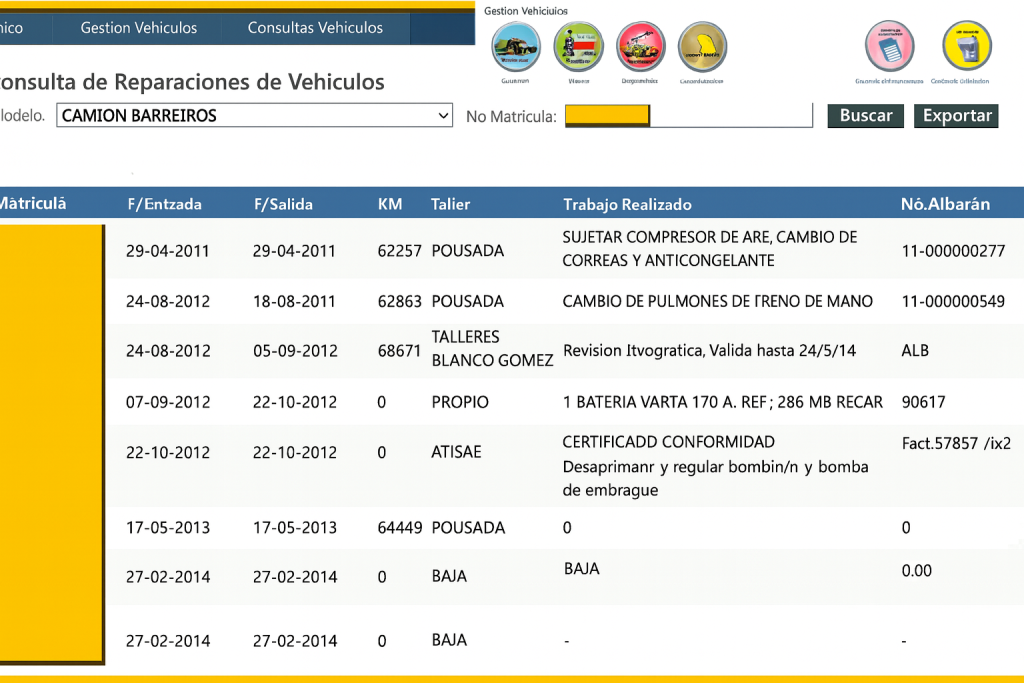Viewport: 1024px width, 683px height.
Task: Click the No Matricula input field
Action: [730, 116]
